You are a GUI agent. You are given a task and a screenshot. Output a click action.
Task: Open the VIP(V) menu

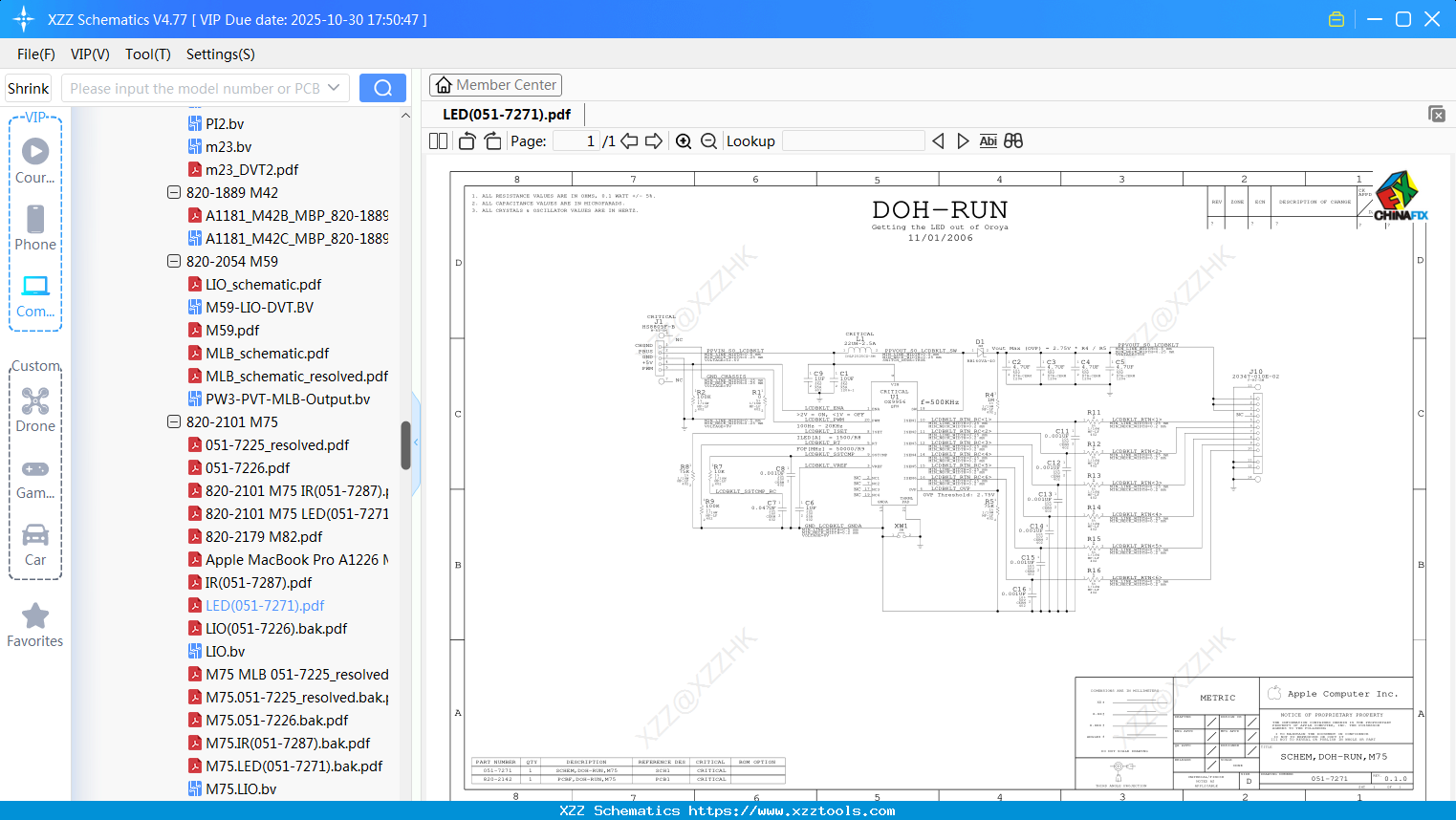(x=90, y=54)
